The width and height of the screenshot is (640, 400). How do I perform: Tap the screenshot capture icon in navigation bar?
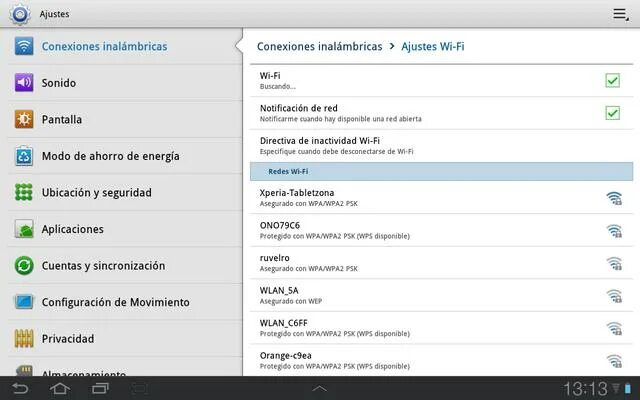139,389
